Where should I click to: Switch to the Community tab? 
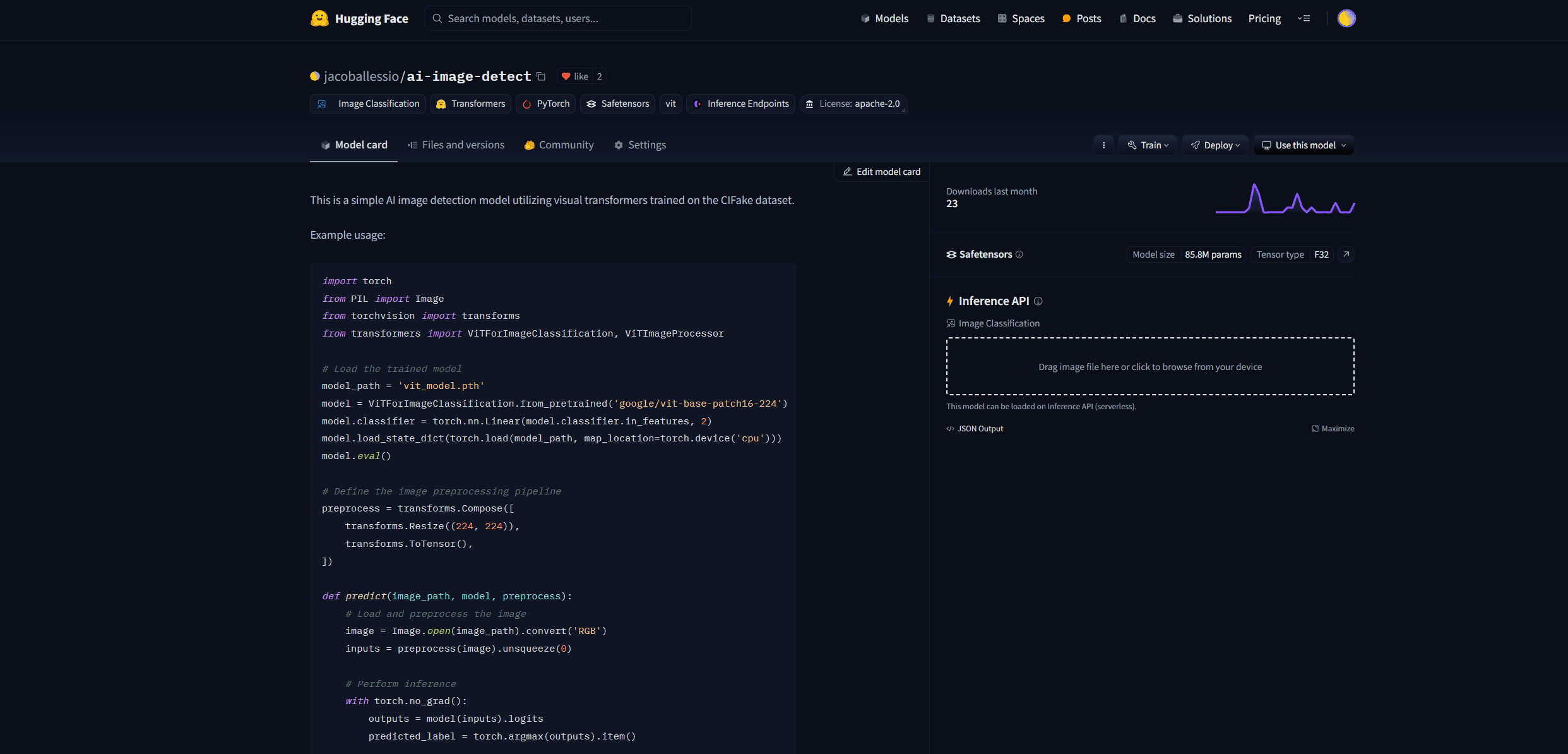(x=567, y=144)
